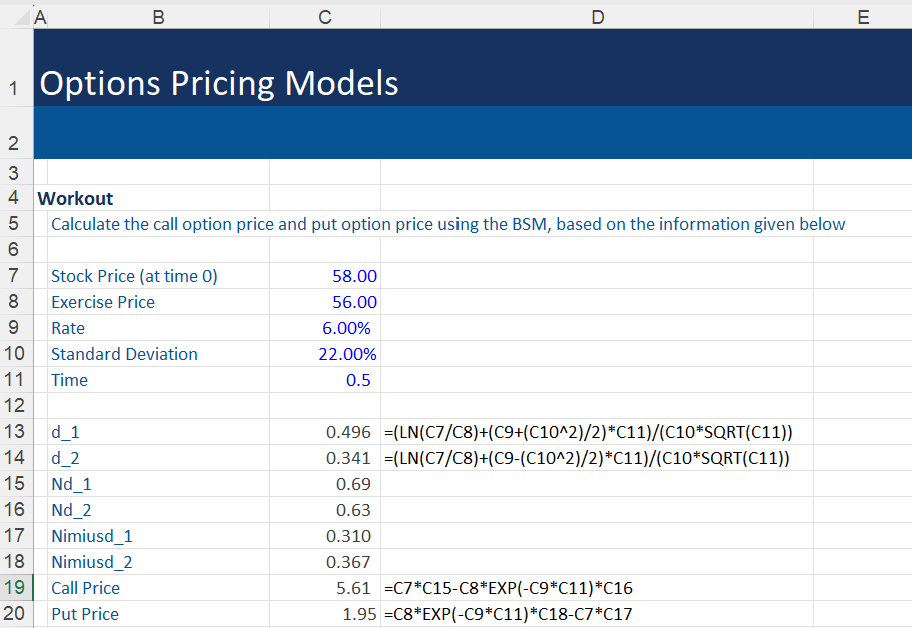Select the d_1 formula in column D
The height and width of the screenshot is (628, 912).
(x=597, y=432)
